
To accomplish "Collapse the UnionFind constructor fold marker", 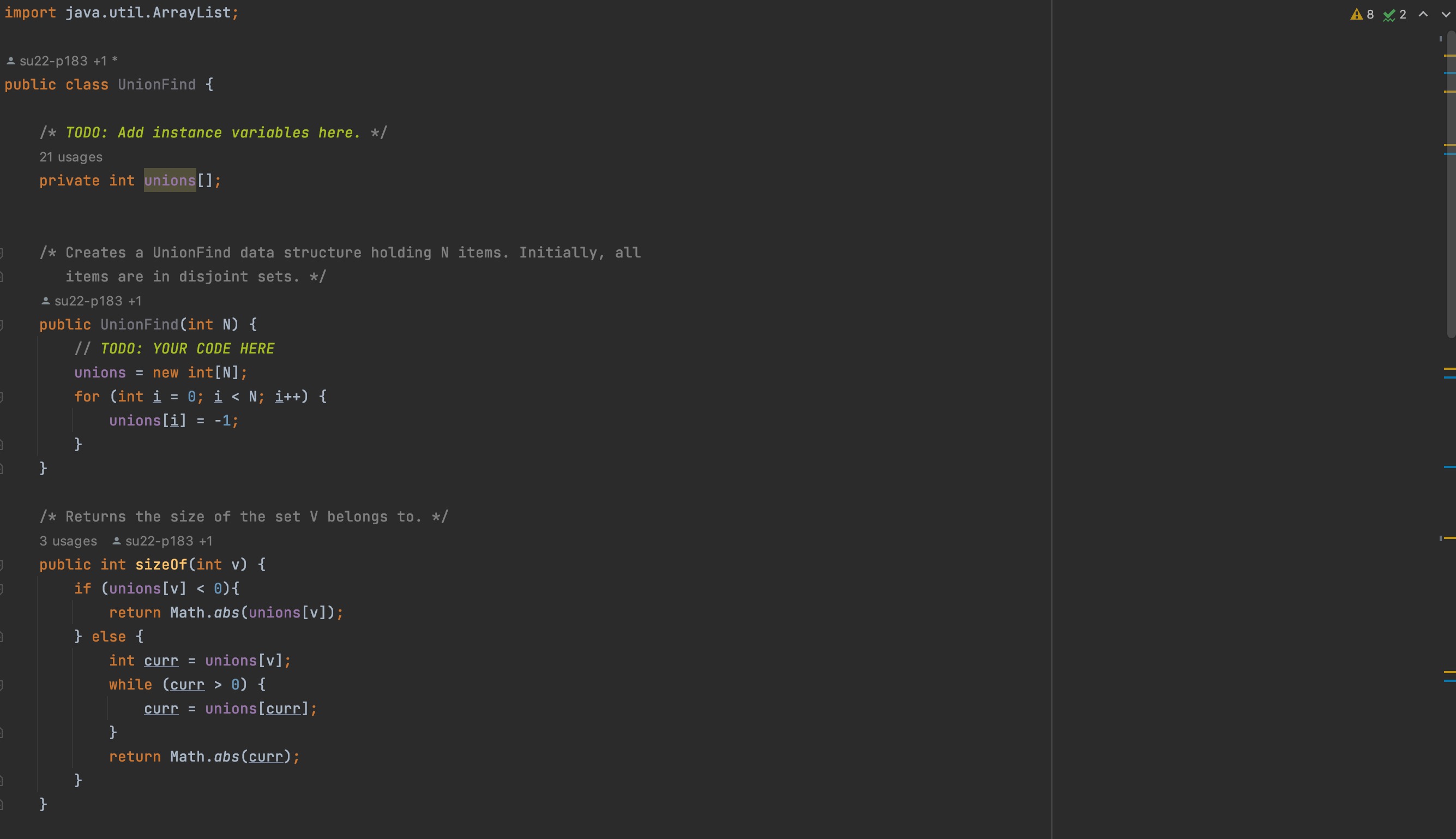I will point(2,325).
